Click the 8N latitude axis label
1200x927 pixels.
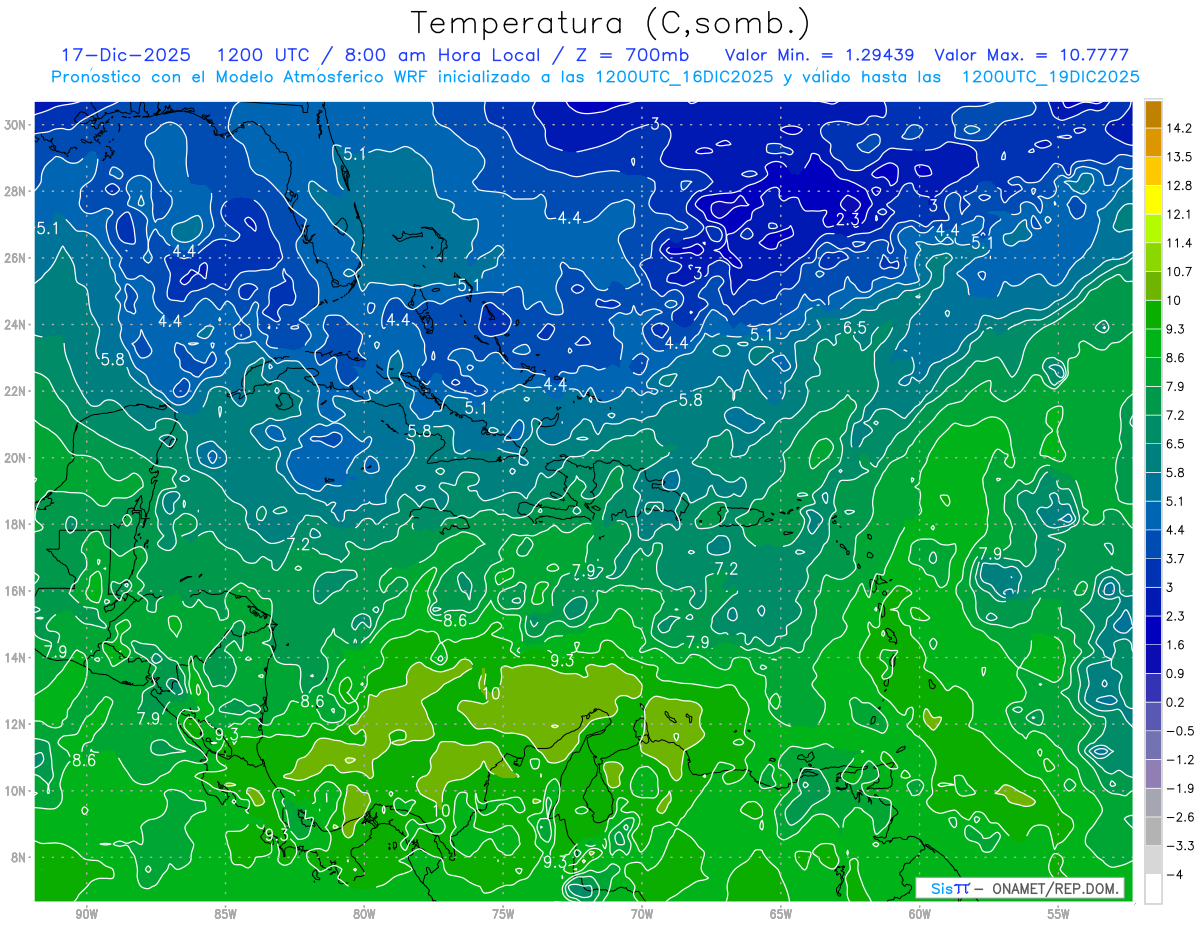pos(20,858)
